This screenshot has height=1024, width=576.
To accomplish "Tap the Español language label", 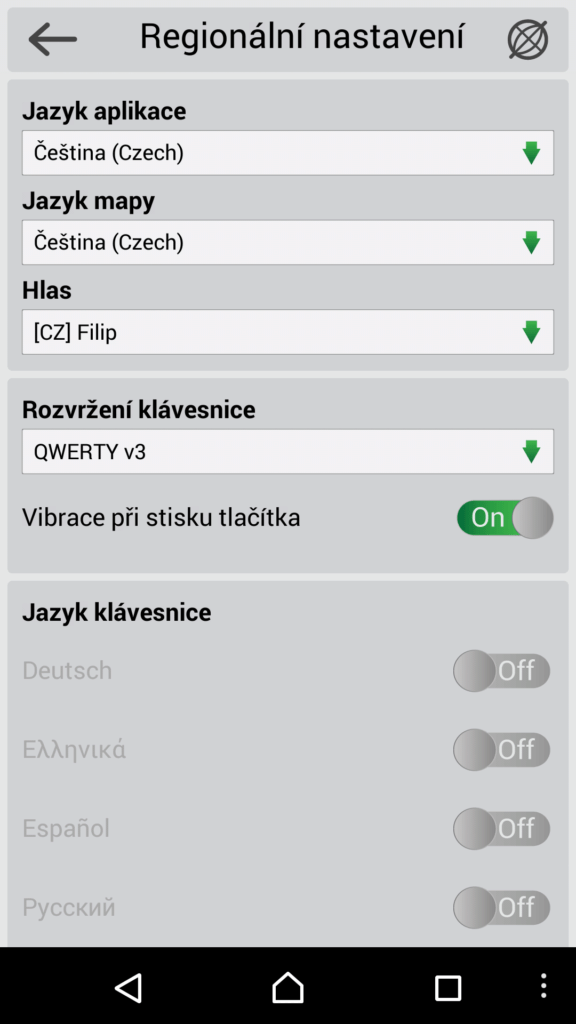I will [66, 829].
